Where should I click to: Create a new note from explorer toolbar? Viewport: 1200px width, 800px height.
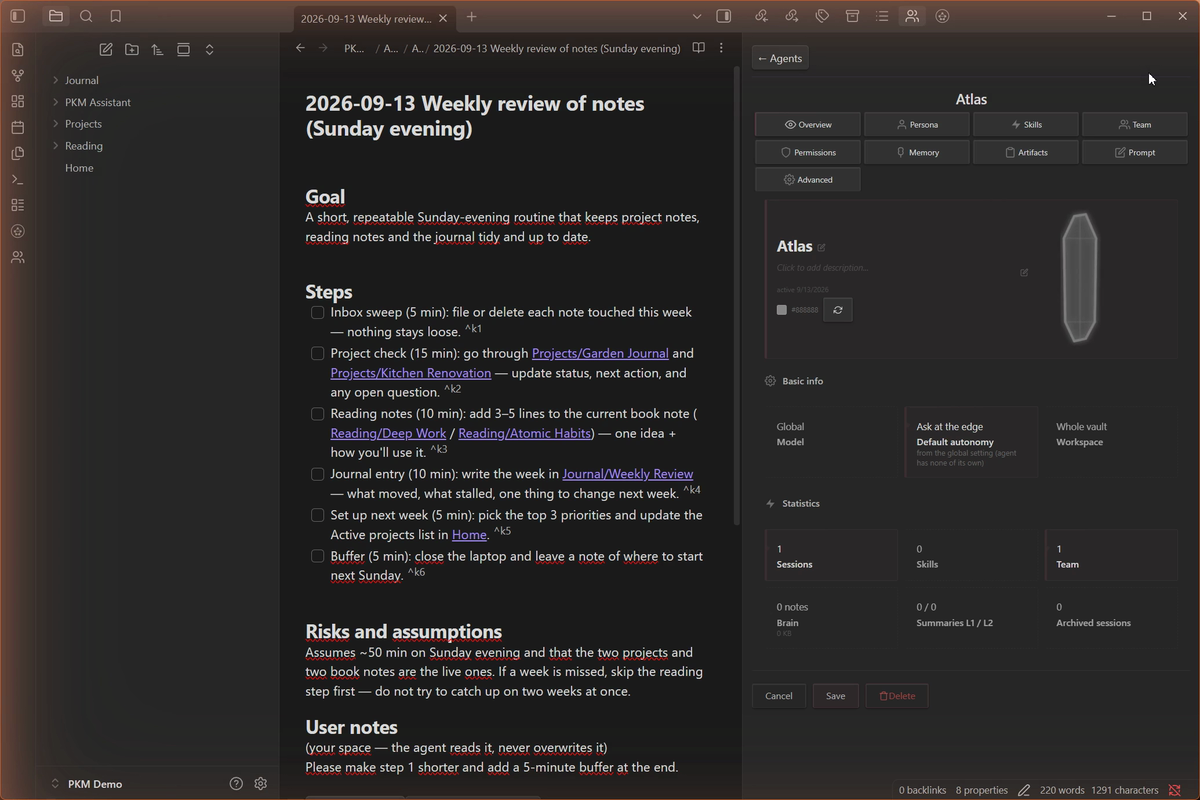[106, 49]
